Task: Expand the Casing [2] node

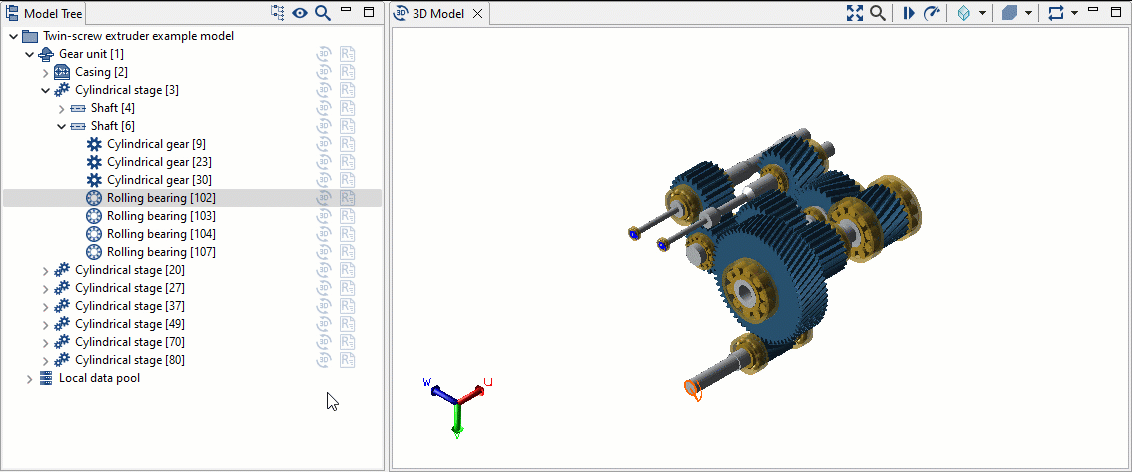Action: pyautogui.click(x=45, y=72)
